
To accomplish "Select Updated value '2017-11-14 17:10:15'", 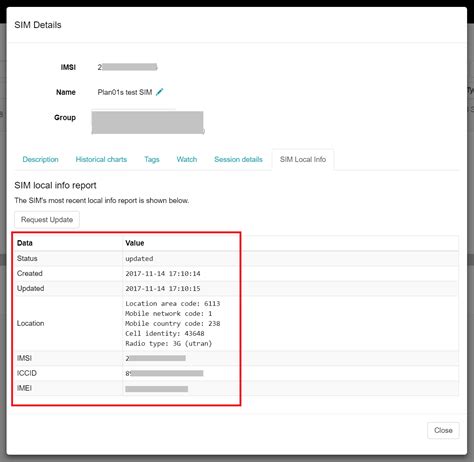I will click(x=163, y=289).
